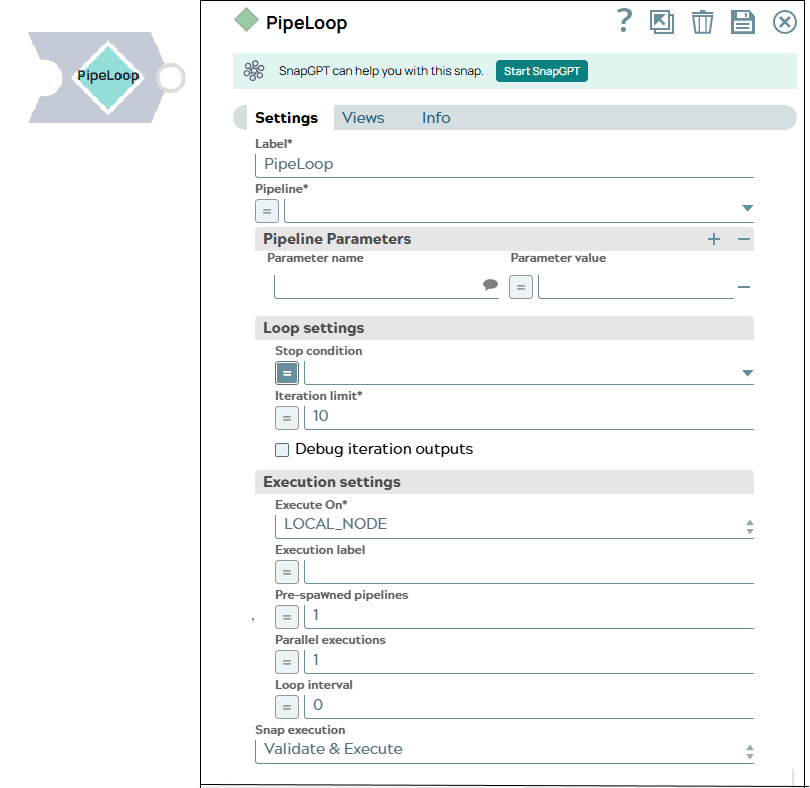Click the trash icon to delete snap

click(x=703, y=22)
